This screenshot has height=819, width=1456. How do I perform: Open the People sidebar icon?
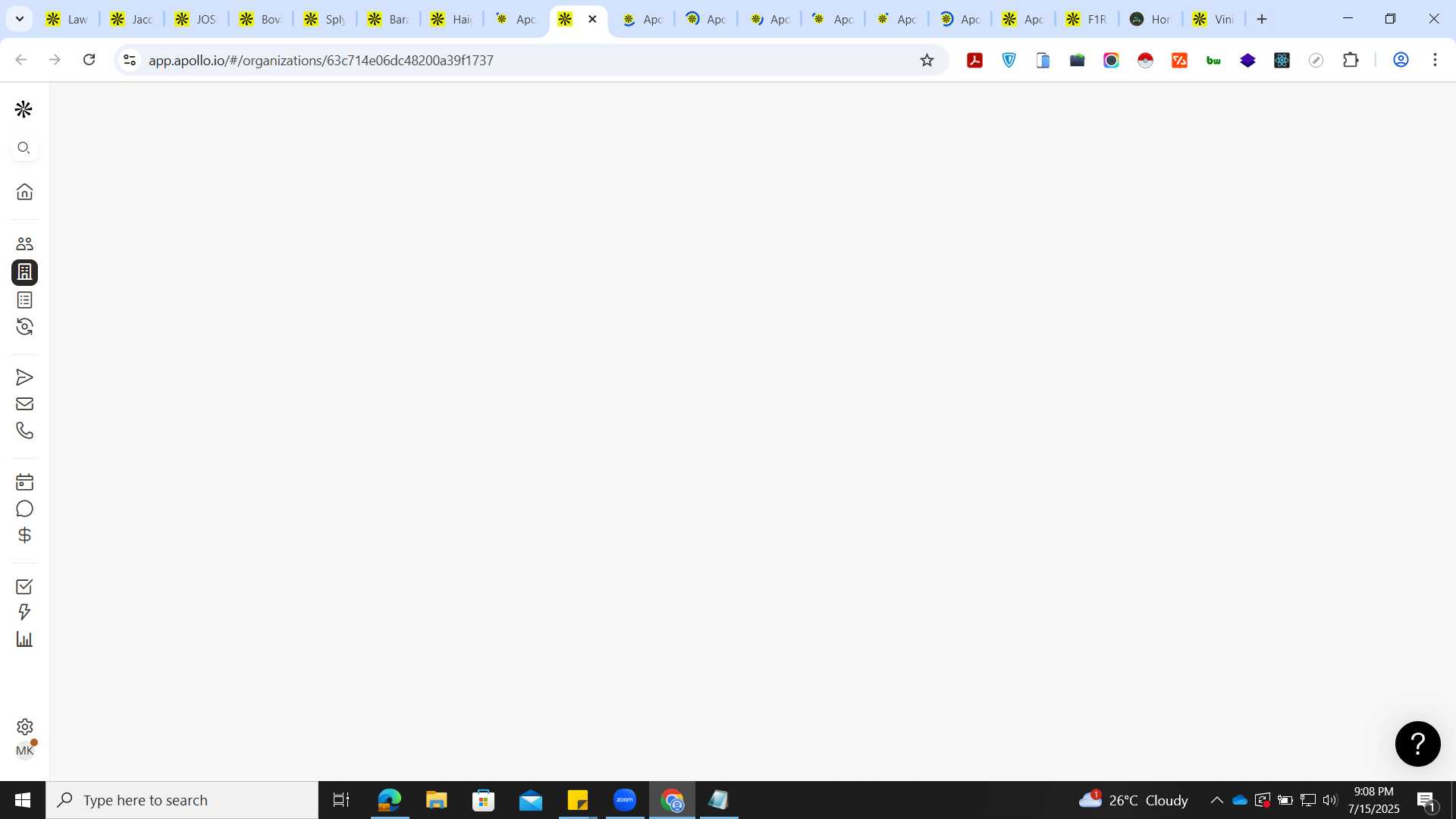coord(24,244)
